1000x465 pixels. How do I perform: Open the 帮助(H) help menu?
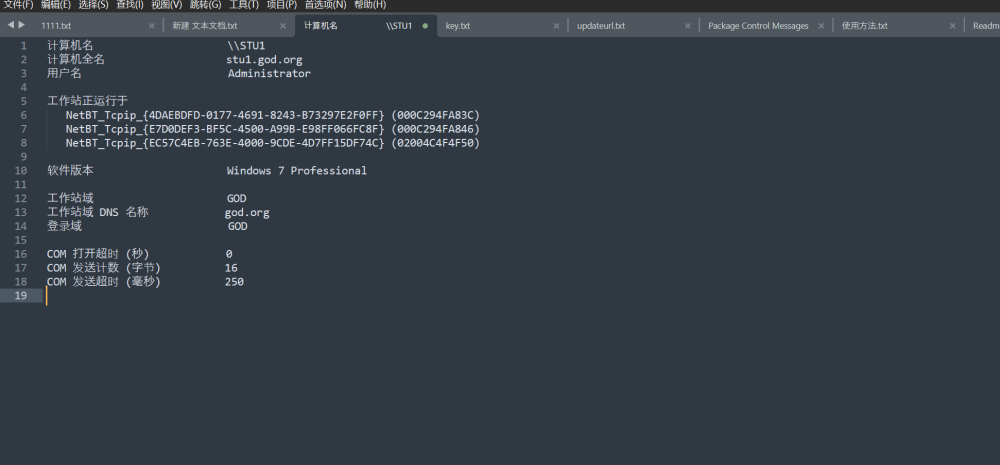370,5
